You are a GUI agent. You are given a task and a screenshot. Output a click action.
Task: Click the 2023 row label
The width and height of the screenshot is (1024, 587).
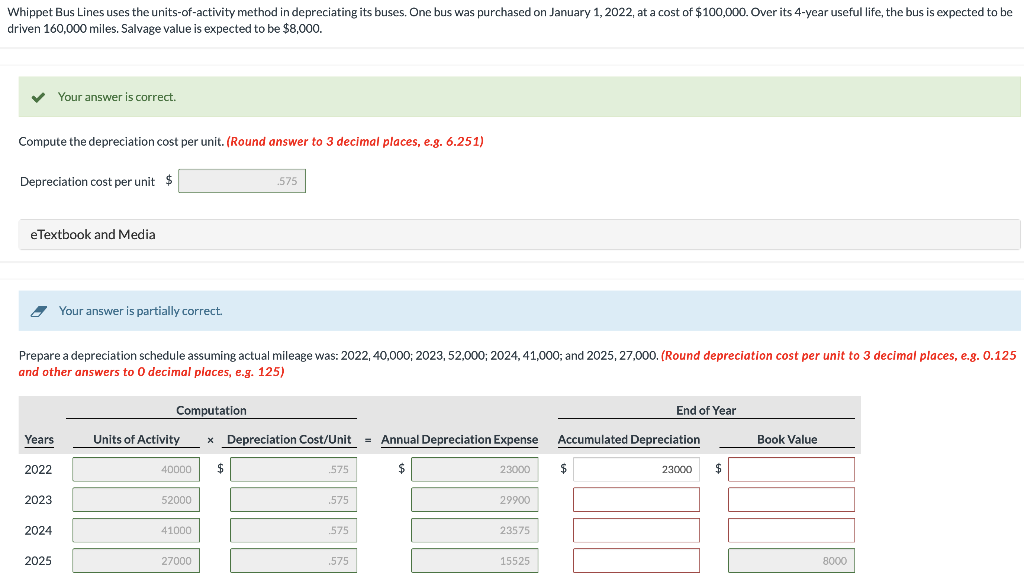(x=38, y=500)
